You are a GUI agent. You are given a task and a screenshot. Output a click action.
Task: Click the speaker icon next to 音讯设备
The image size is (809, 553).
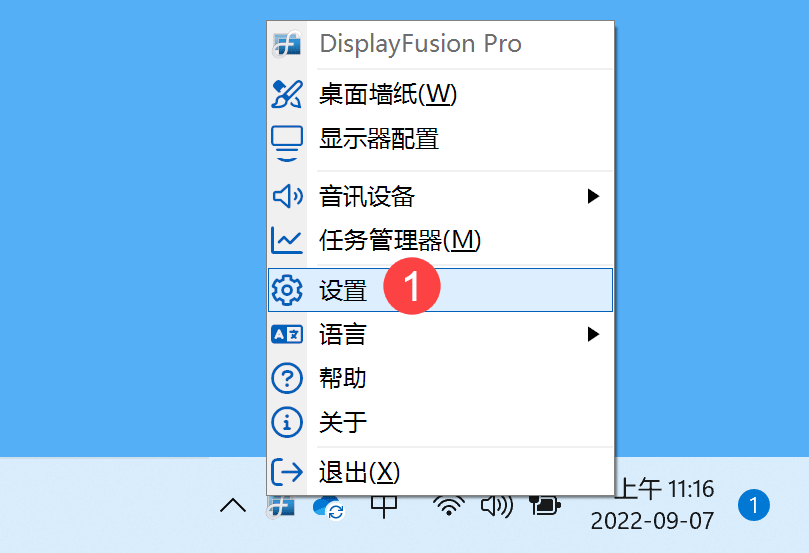tap(287, 196)
